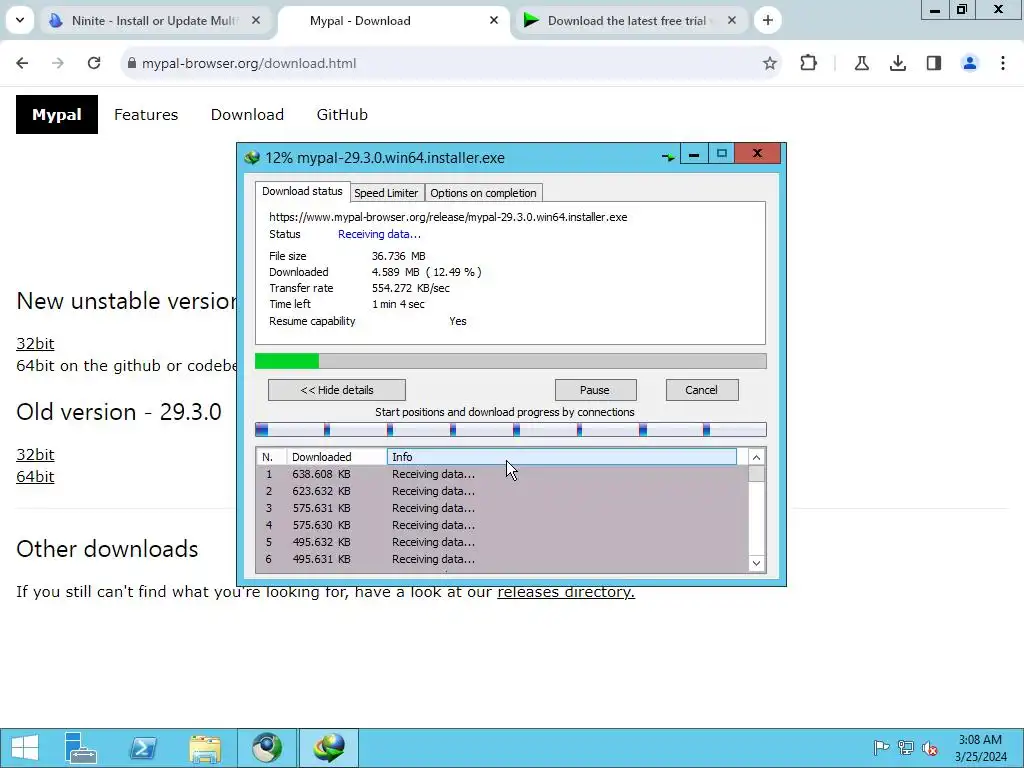
Task: Open the Download nav item
Action: (247, 115)
